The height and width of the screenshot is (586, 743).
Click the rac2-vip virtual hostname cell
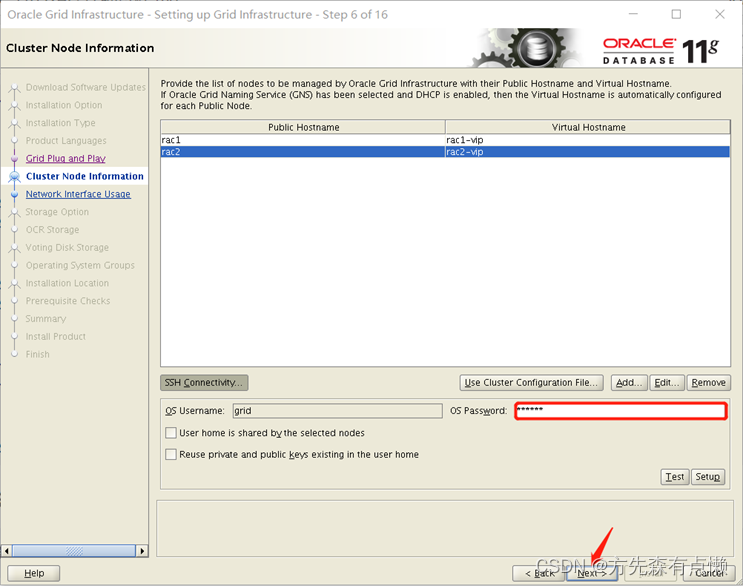tap(588, 152)
